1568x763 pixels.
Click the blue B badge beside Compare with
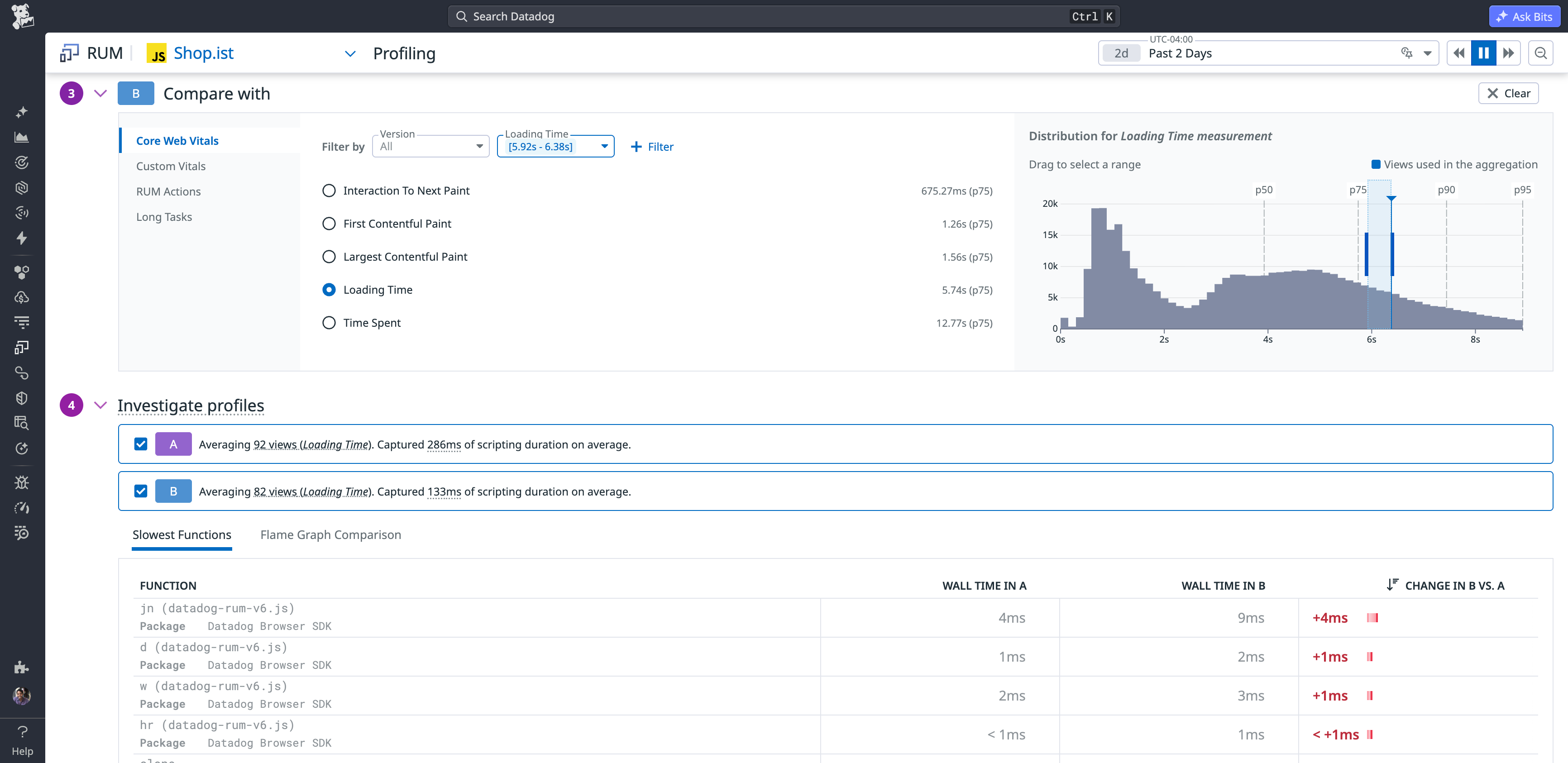[136, 93]
